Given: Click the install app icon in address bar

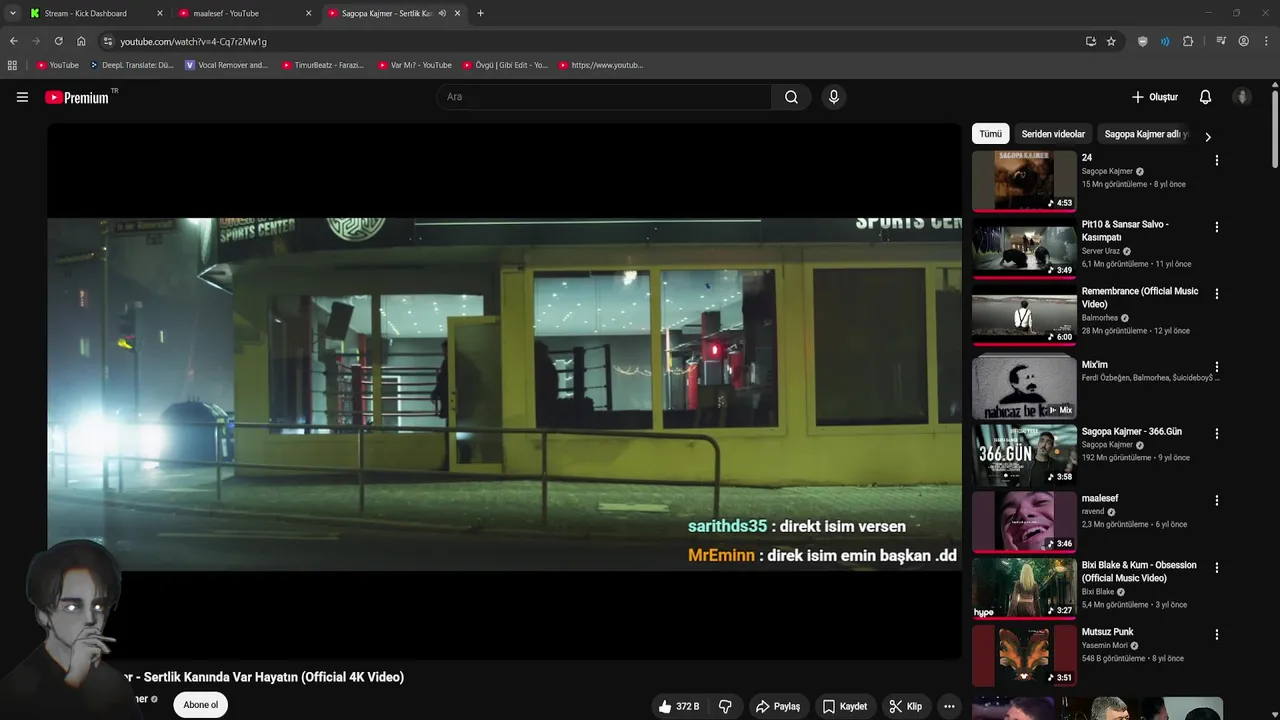Looking at the screenshot, I should 1090,41.
